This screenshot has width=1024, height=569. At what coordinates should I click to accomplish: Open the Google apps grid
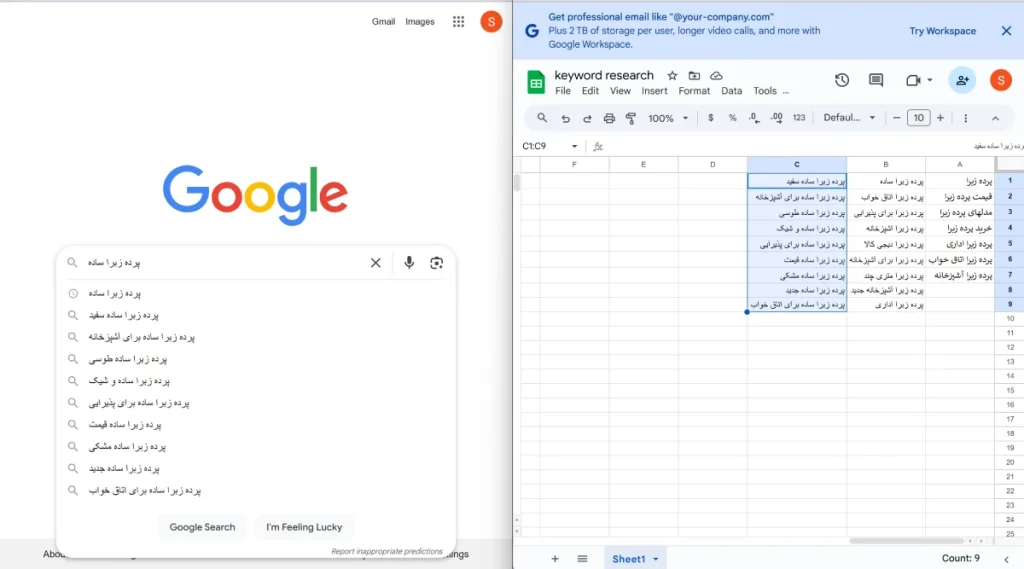click(x=458, y=22)
